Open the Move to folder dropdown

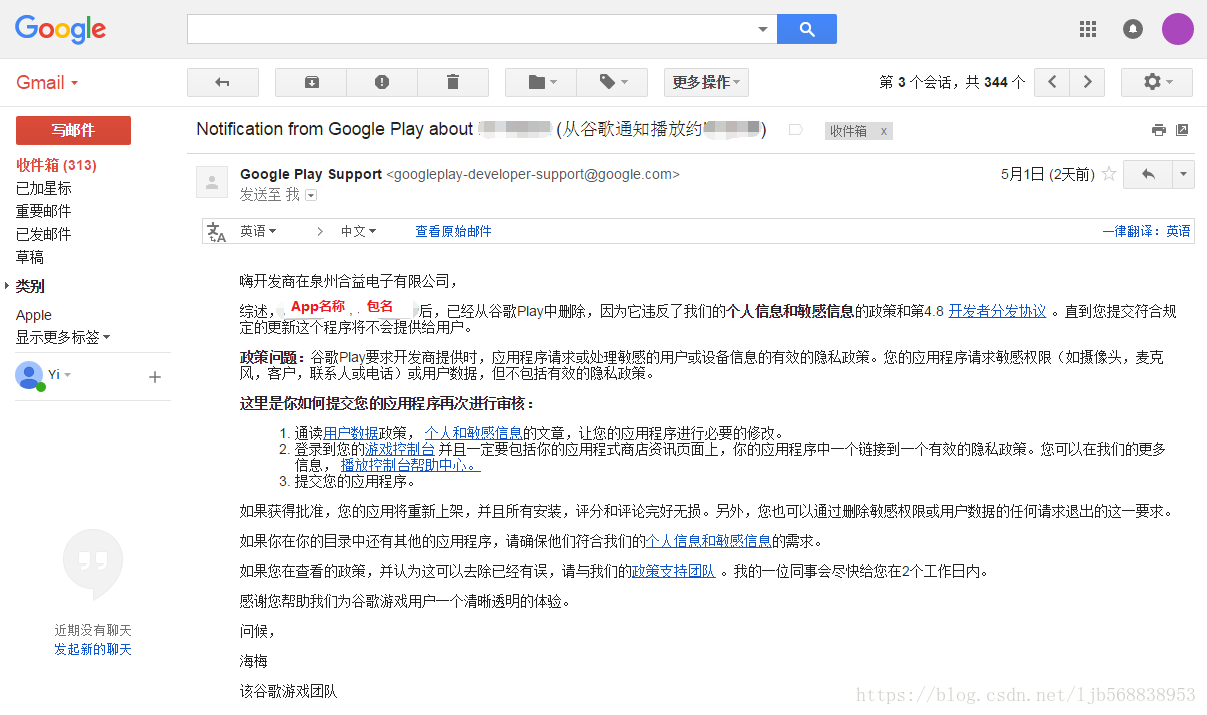(541, 82)
